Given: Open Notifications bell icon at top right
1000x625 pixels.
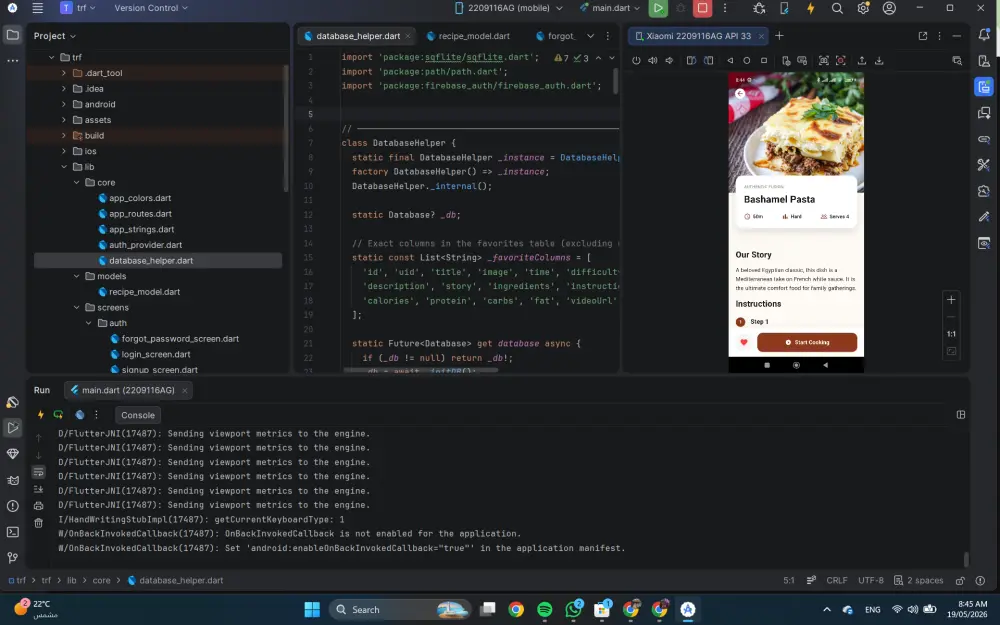Looking at the screenshot, I should pyautogui.click(x=983, y=36).
